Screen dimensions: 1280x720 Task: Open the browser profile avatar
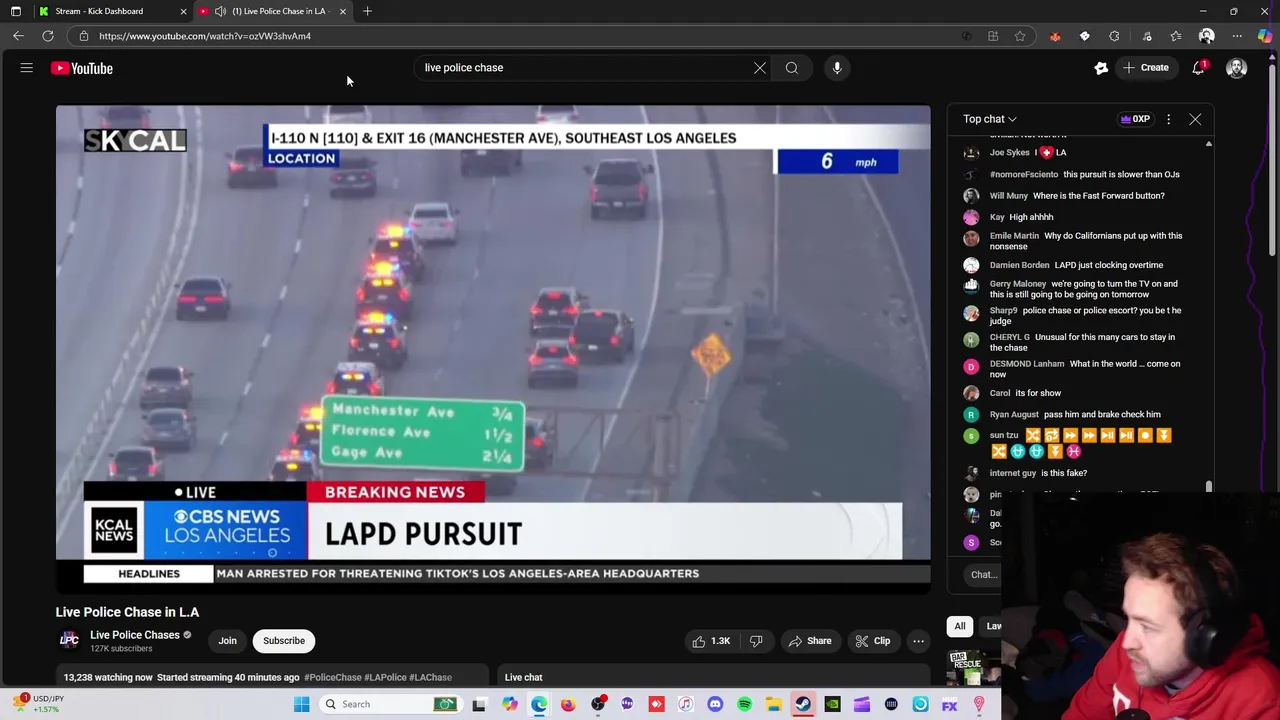click(x=1207, y=36)
